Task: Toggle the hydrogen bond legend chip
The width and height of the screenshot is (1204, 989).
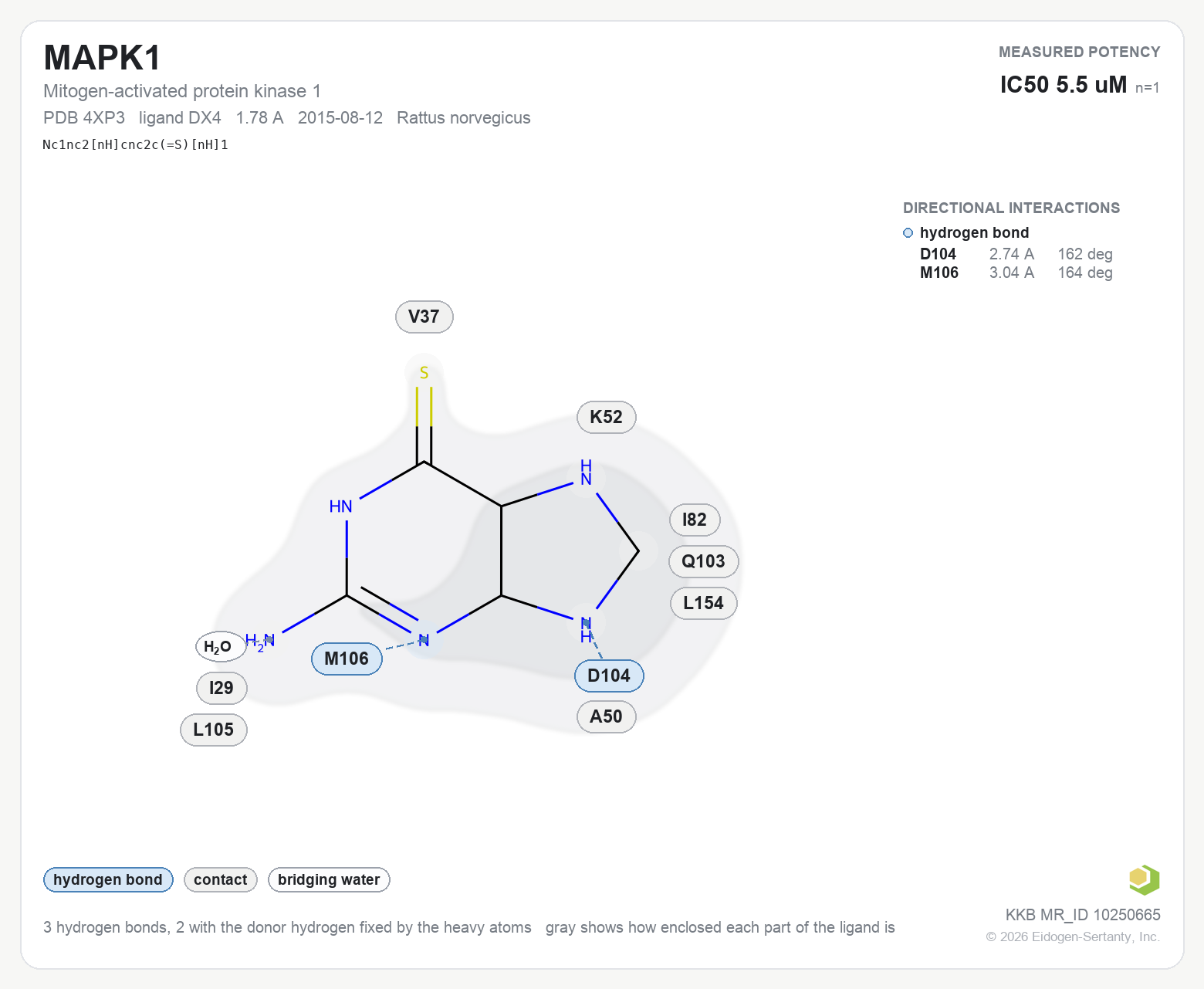Action: click(x=108, y=879)
